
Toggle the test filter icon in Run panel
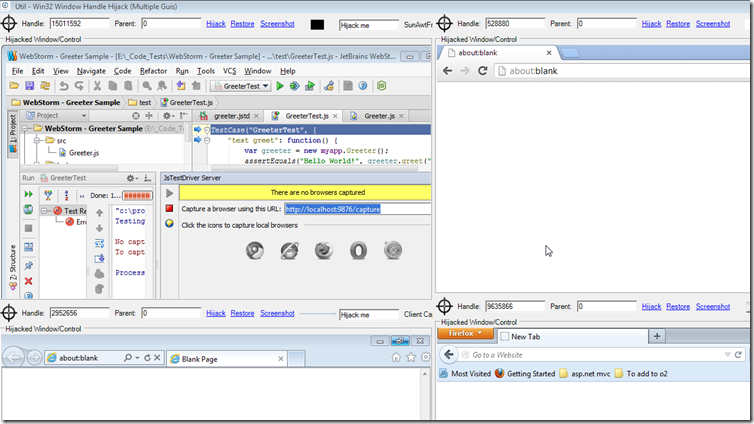(x=48, y=195)
